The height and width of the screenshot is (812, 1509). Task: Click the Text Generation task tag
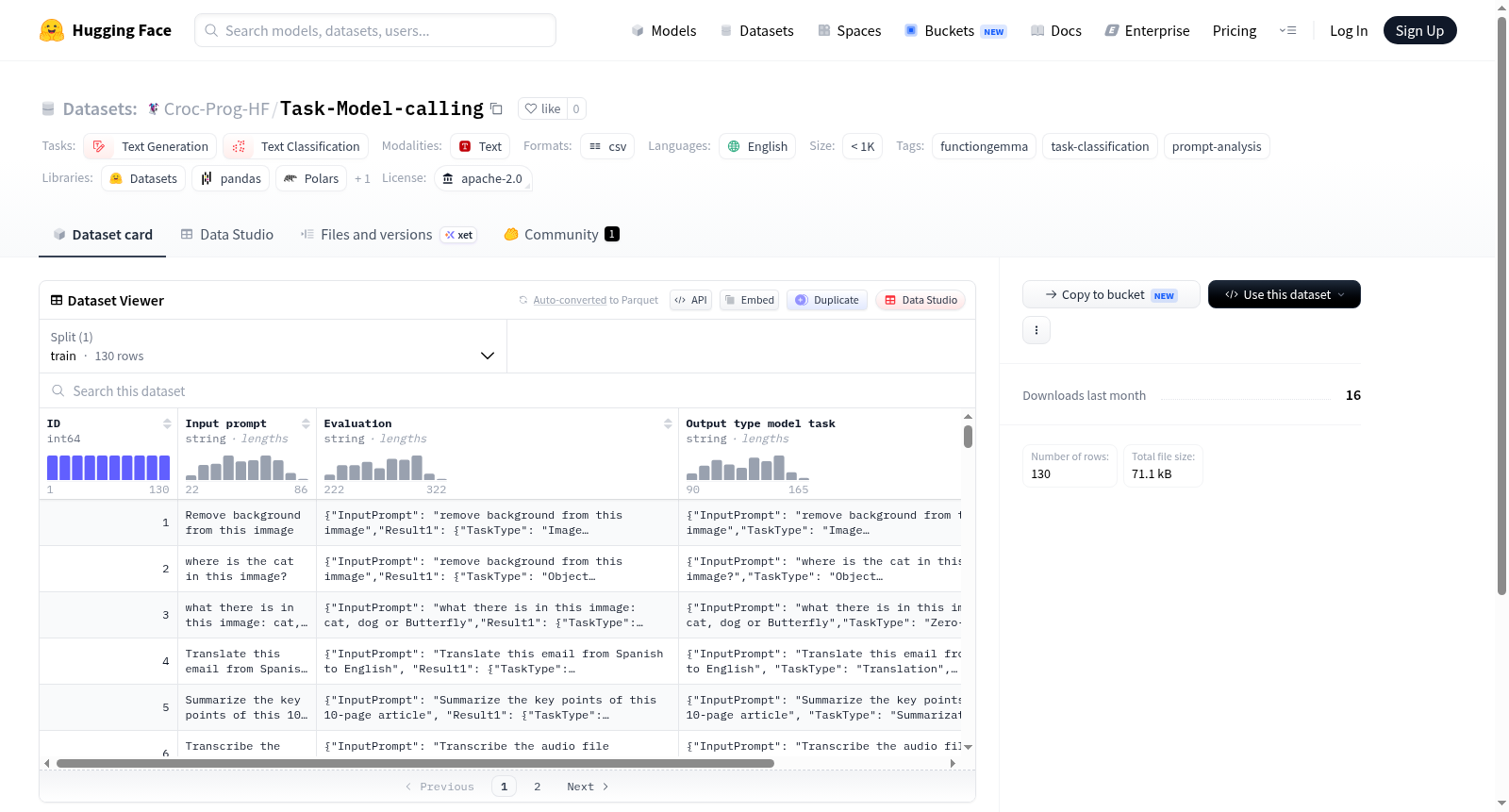pos(150,146)
